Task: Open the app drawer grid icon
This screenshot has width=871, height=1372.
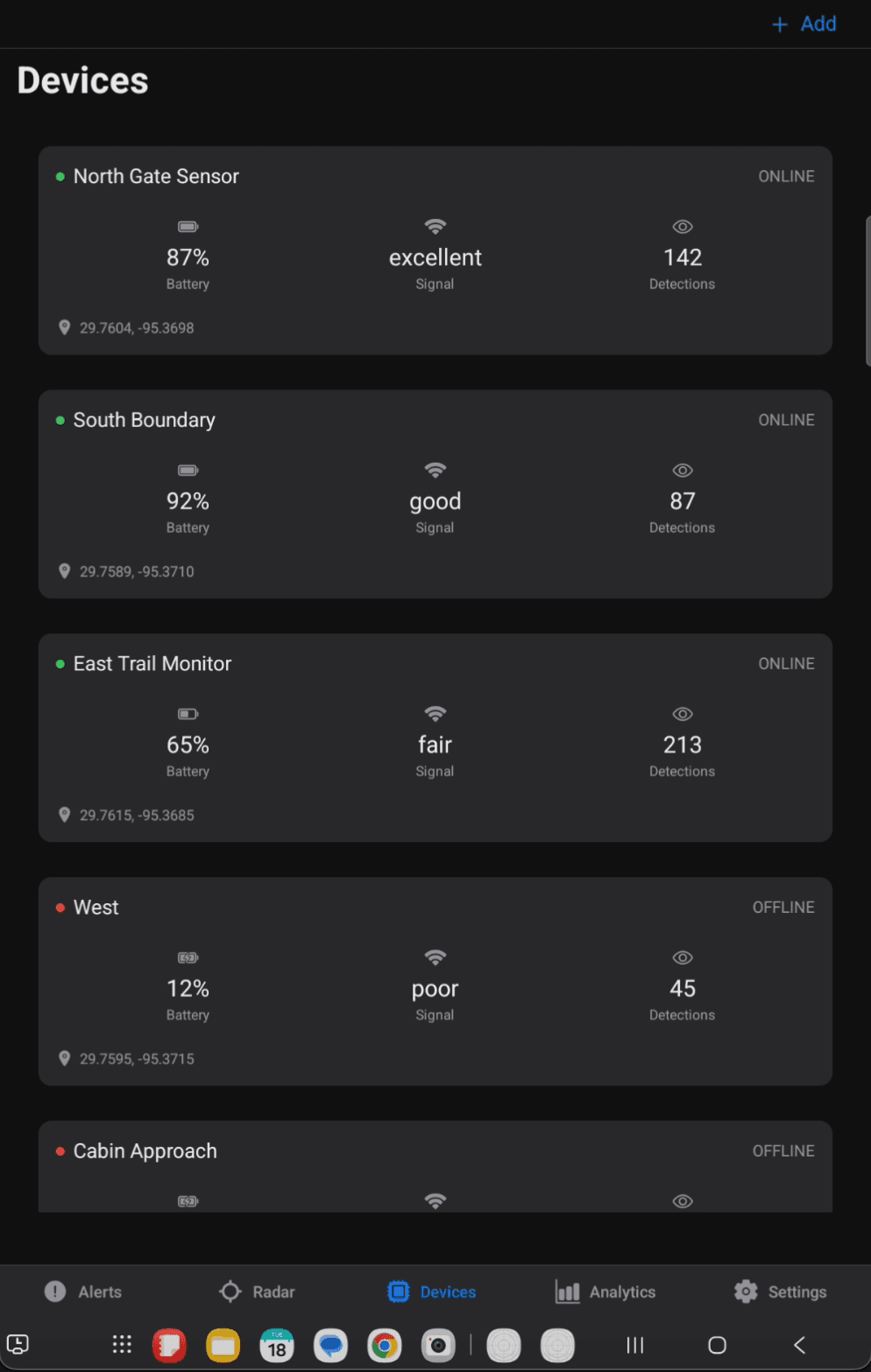Action: point(122,1345)
